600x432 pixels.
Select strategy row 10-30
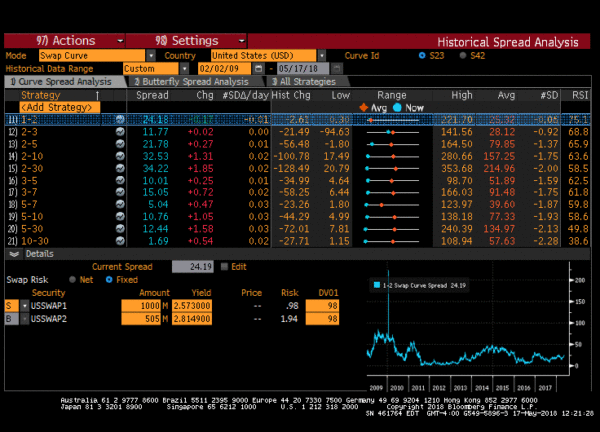click(297, 241)
